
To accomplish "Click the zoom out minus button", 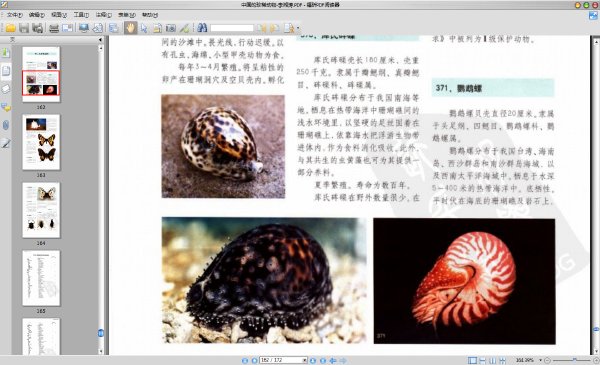I will (x=548, y=360).
